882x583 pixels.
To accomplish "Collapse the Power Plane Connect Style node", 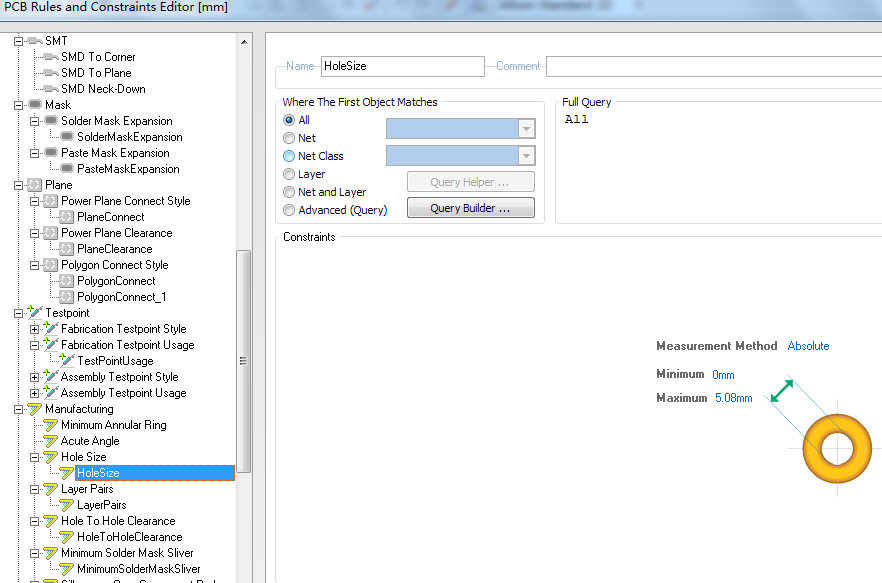I will tap(35, 201).
